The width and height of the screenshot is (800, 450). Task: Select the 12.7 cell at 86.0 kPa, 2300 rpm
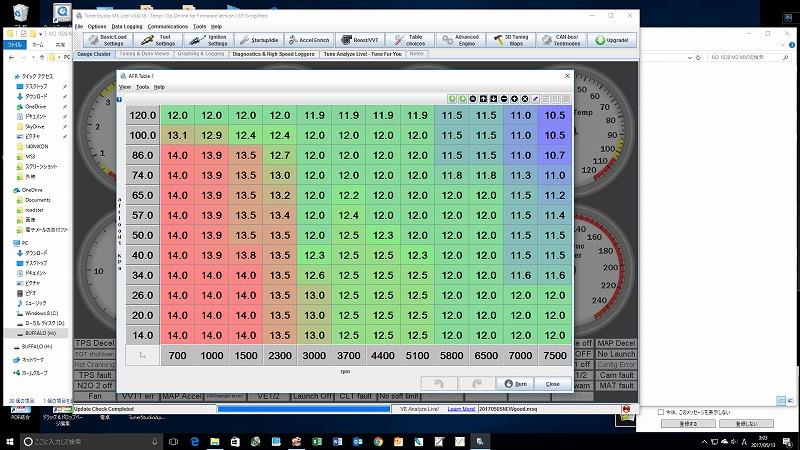coord(280,155)
